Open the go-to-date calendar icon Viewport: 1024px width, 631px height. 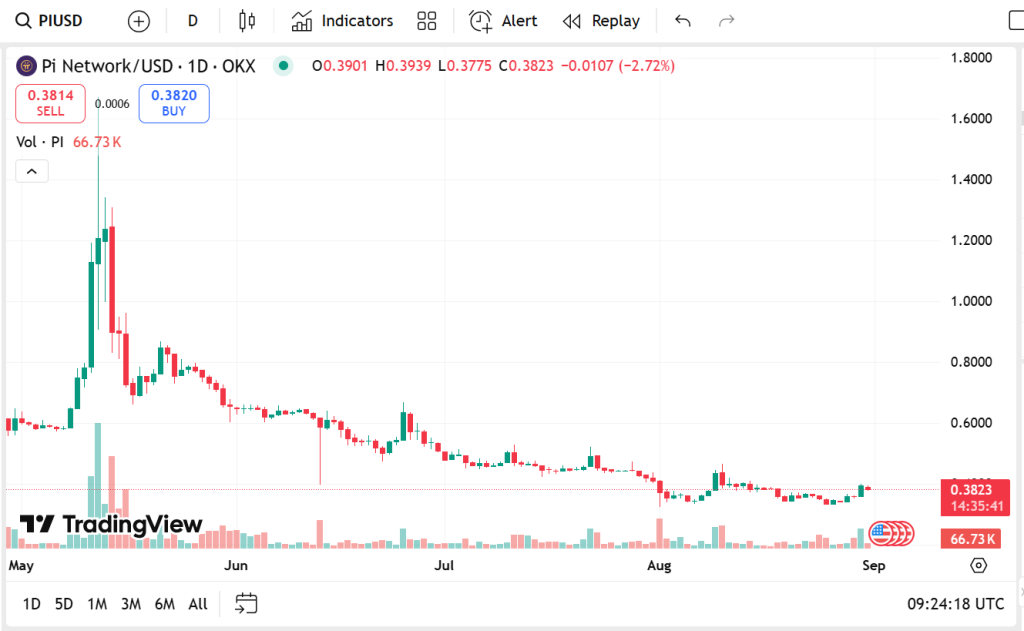[x=246, y=604]
